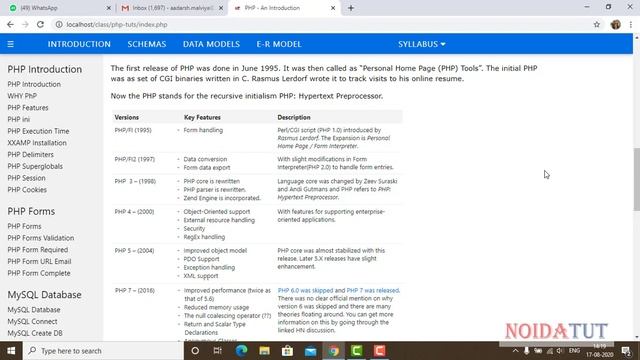Open PHP Session sidebar link

26,178
